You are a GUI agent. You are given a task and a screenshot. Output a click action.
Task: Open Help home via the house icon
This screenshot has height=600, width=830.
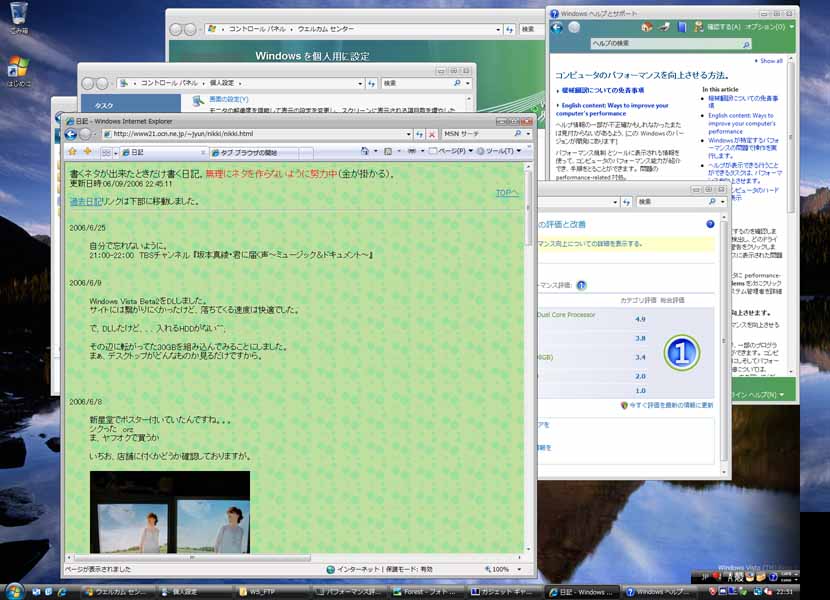pyautogui.click(x=646, y=27)
